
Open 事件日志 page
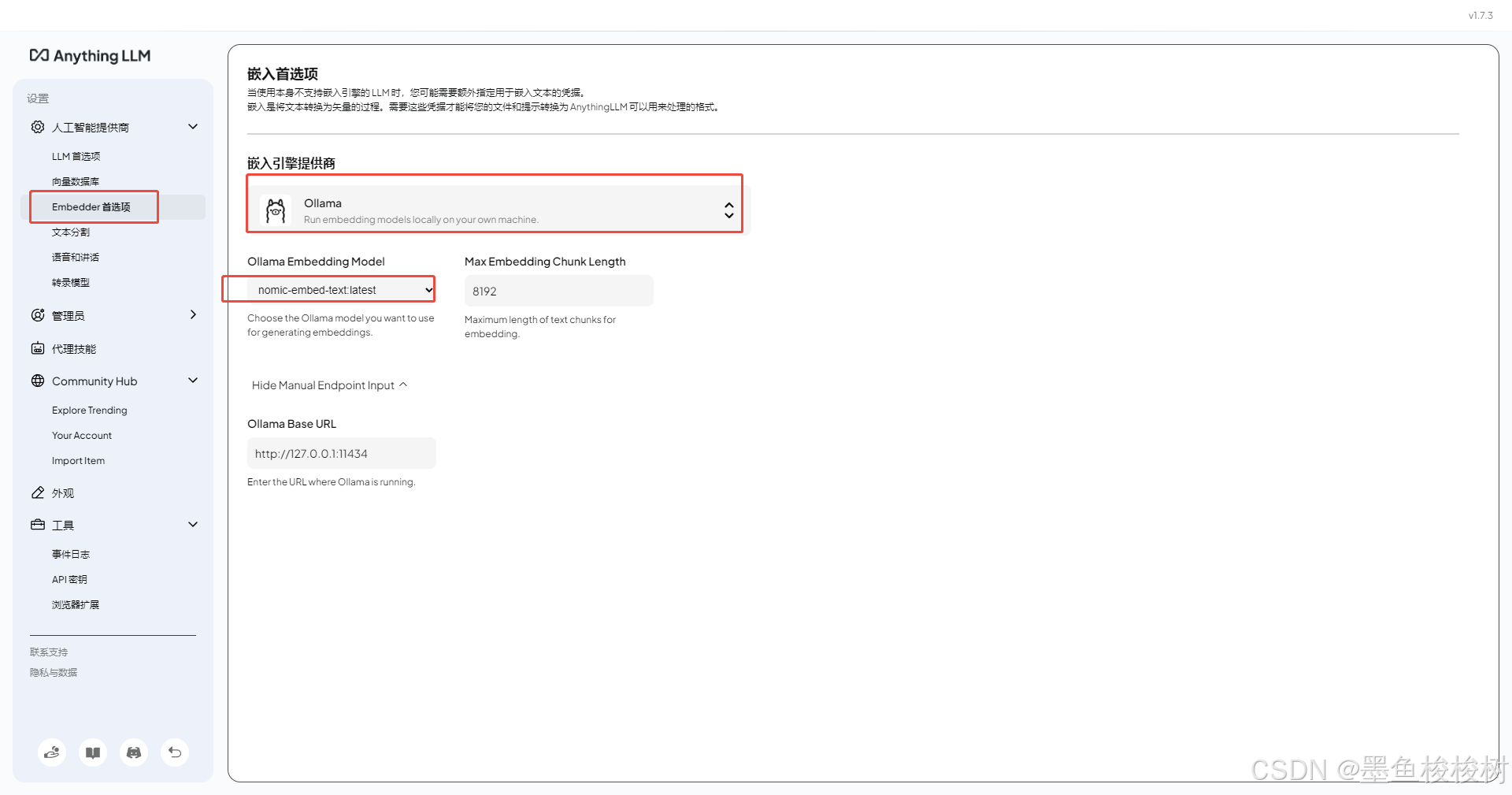pyautogui.click(x=71, y=554)
